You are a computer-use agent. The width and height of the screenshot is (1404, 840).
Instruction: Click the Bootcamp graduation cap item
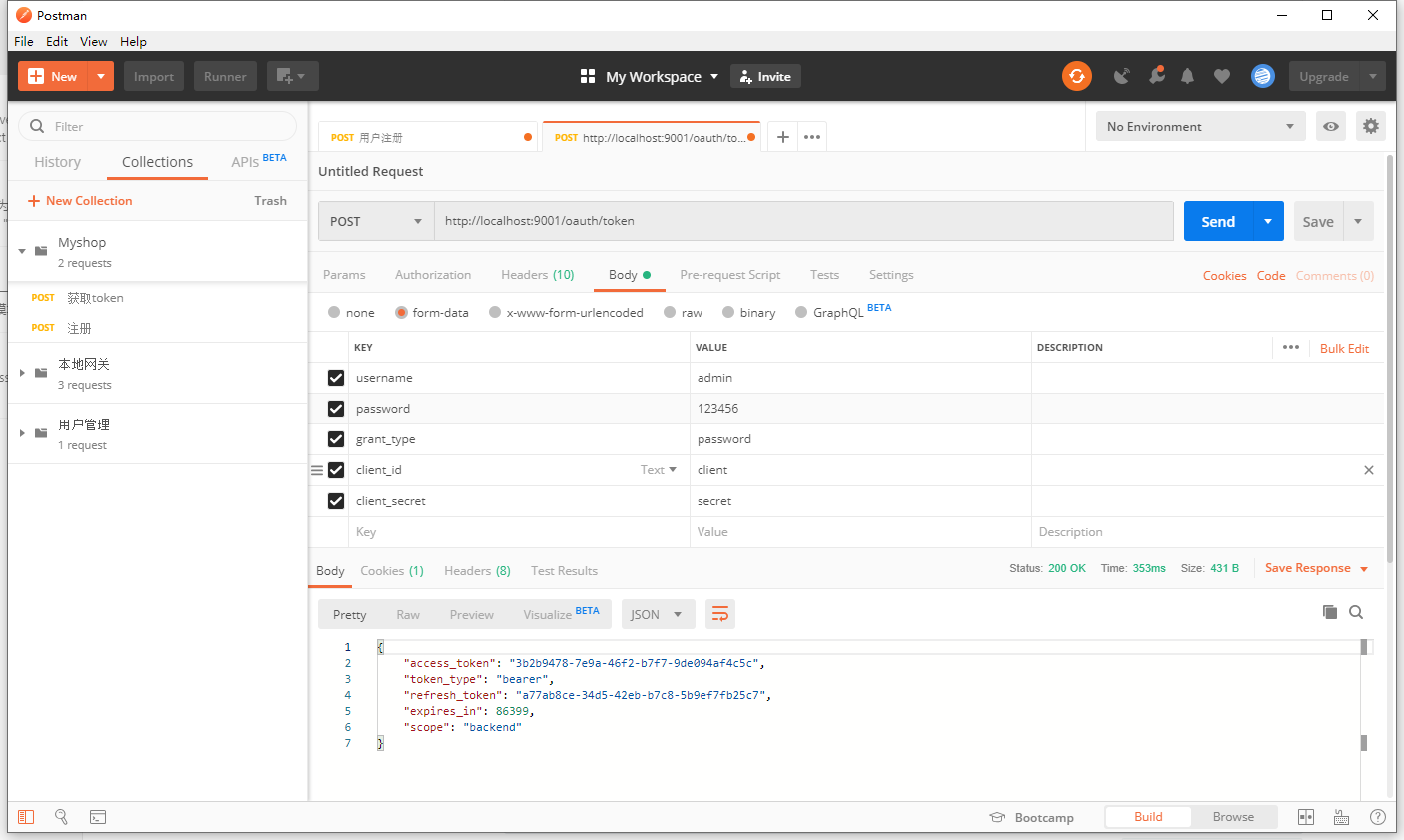(x=1031, y=817)
